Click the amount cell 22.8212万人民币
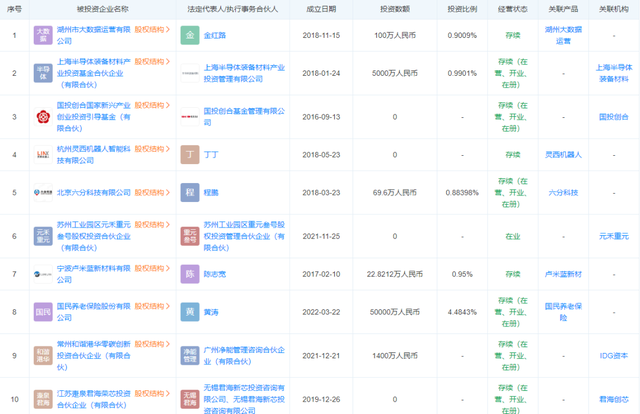The height and width of the screenshot is (414, 640). pyautogui.click(x=395, y=274)
